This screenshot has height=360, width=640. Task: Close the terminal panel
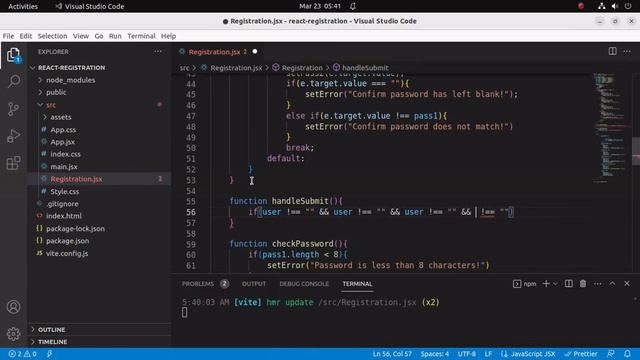[627, 283]
